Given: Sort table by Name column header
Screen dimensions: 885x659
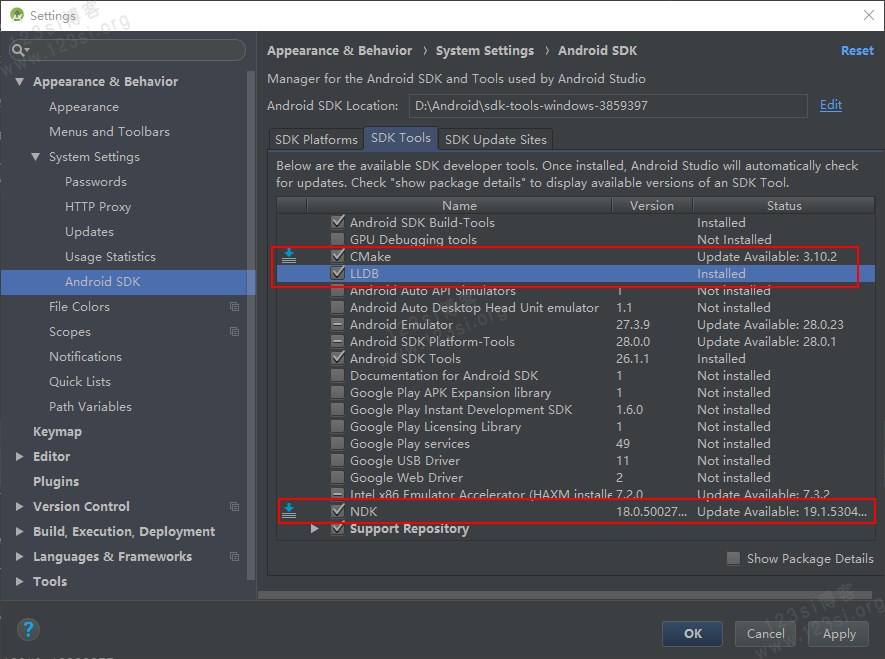Looking at the screenshot, I should (459, 205).
